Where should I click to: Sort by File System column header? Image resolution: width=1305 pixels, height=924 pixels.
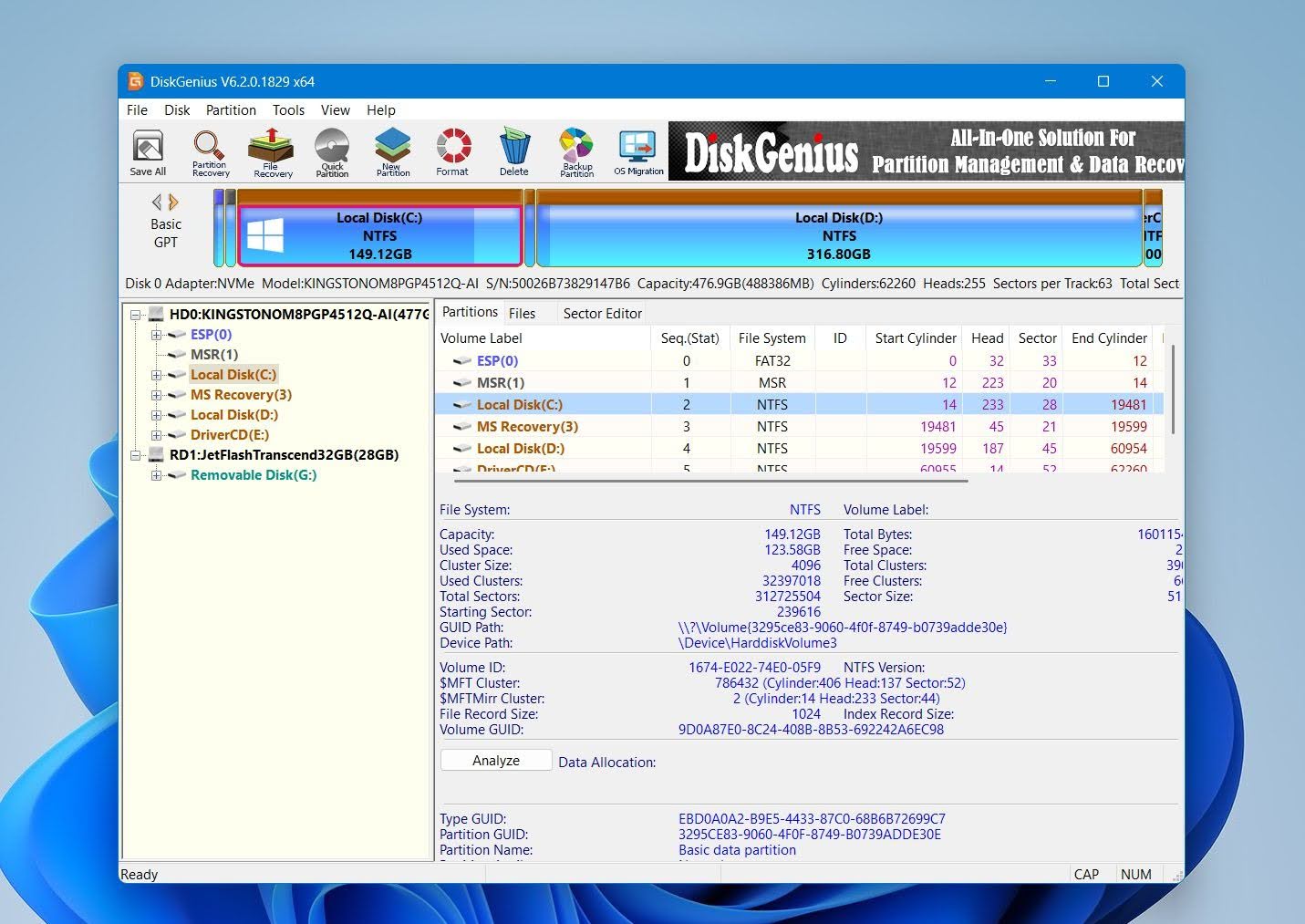coord(772,338)
